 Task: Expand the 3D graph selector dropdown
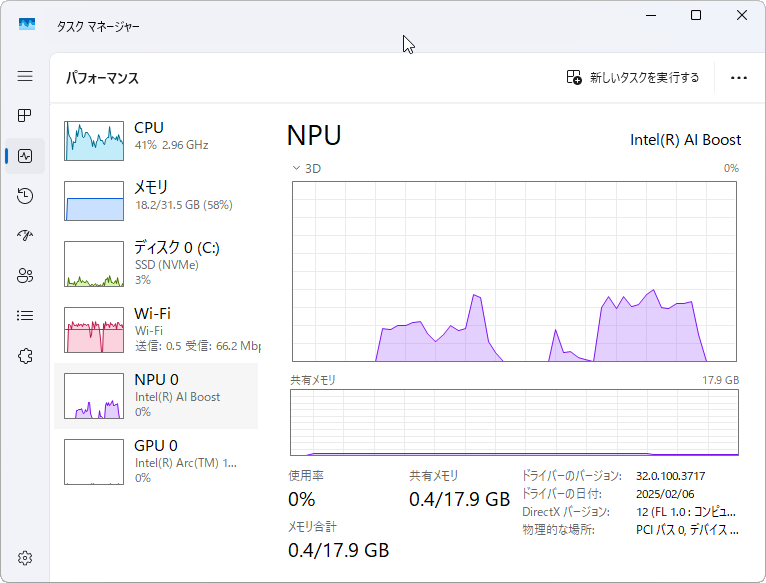click(306, 168)
